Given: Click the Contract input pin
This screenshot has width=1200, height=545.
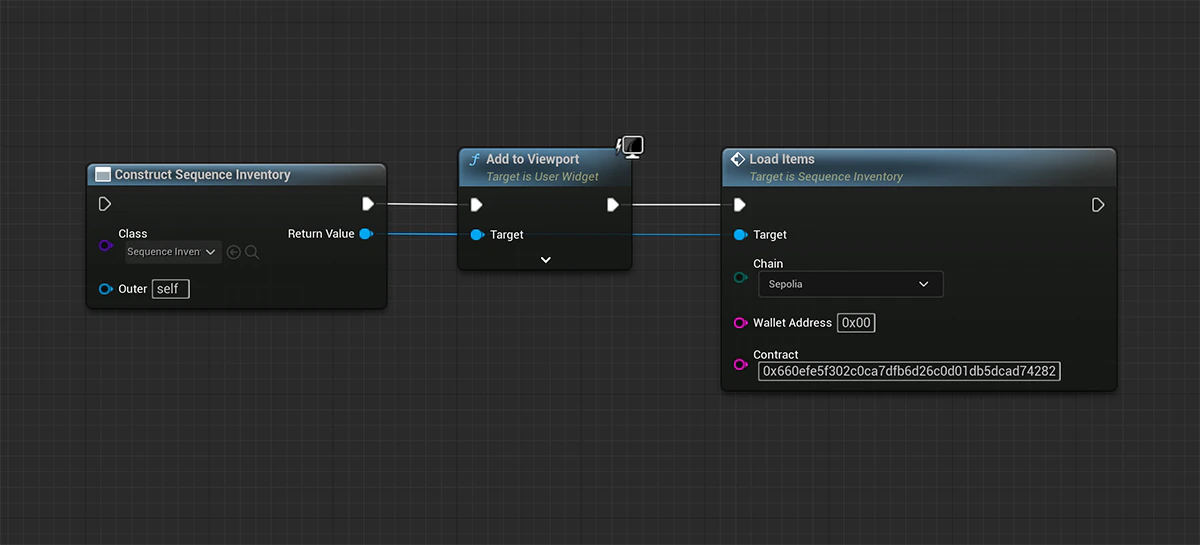Looking at the screenshot, I should pos(741,364).
